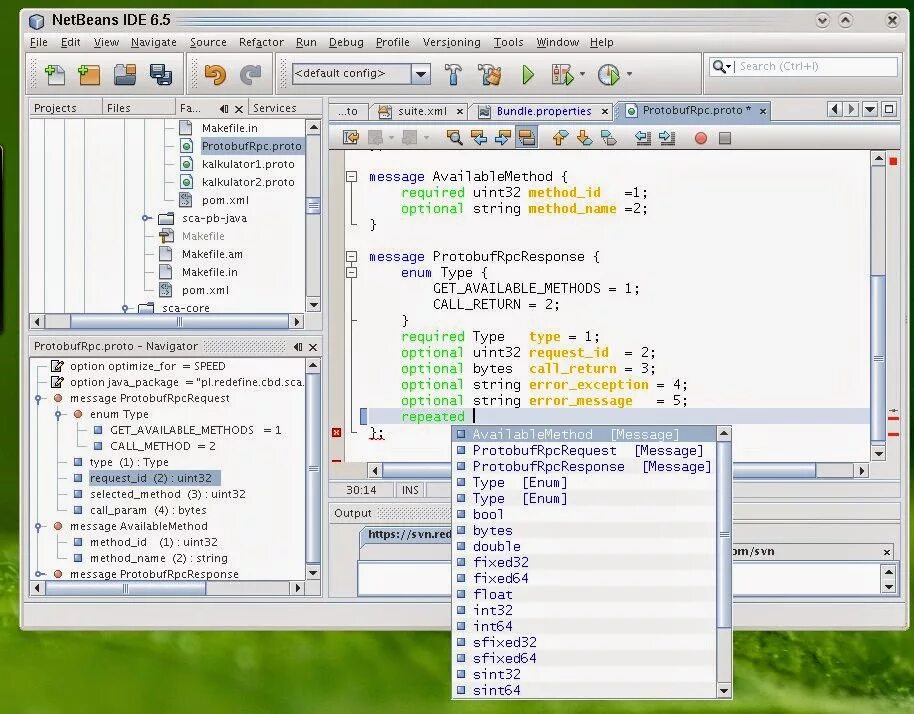Click the code completion popup scrollbar thumb
The height and width of the screenshot is (714, 914).
pyautogui.click(x=724, y=534)
